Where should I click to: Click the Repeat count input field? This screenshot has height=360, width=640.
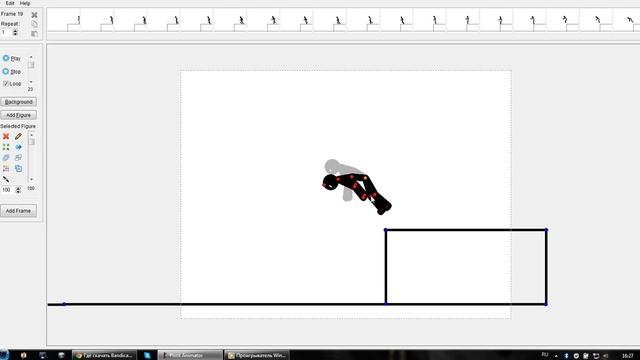(6, 32)
